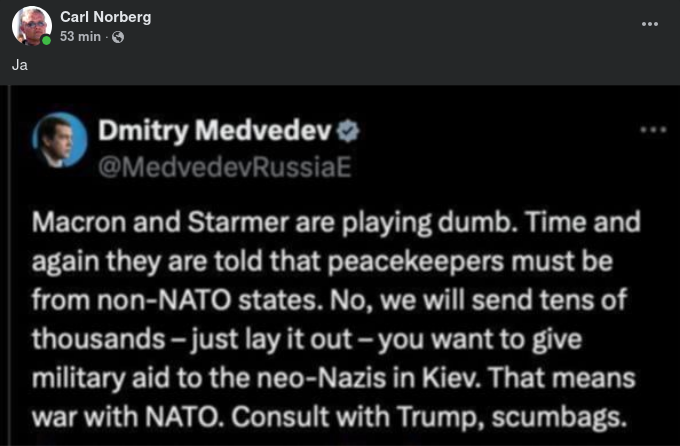680x446 pixels.
Task: Click Carl Norberg's profile picture
Action: click(x=31, y=26)
